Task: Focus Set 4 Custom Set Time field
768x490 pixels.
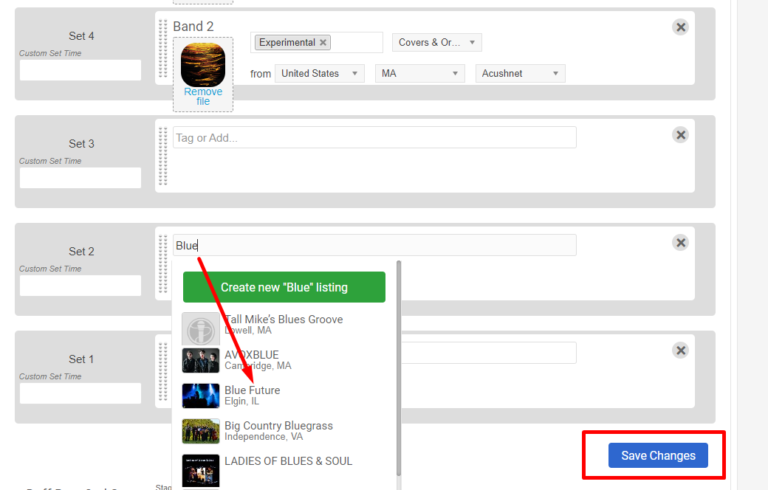Action: [80, 70]
